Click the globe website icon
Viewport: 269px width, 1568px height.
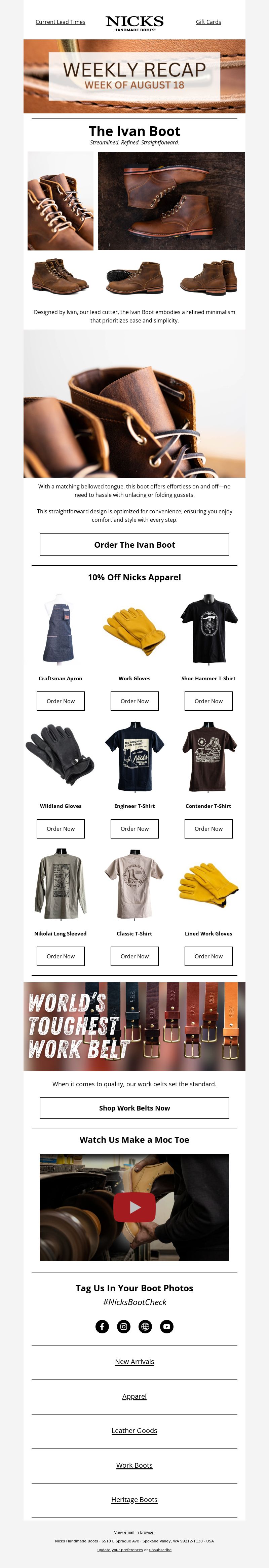(x=145, y=1326)
